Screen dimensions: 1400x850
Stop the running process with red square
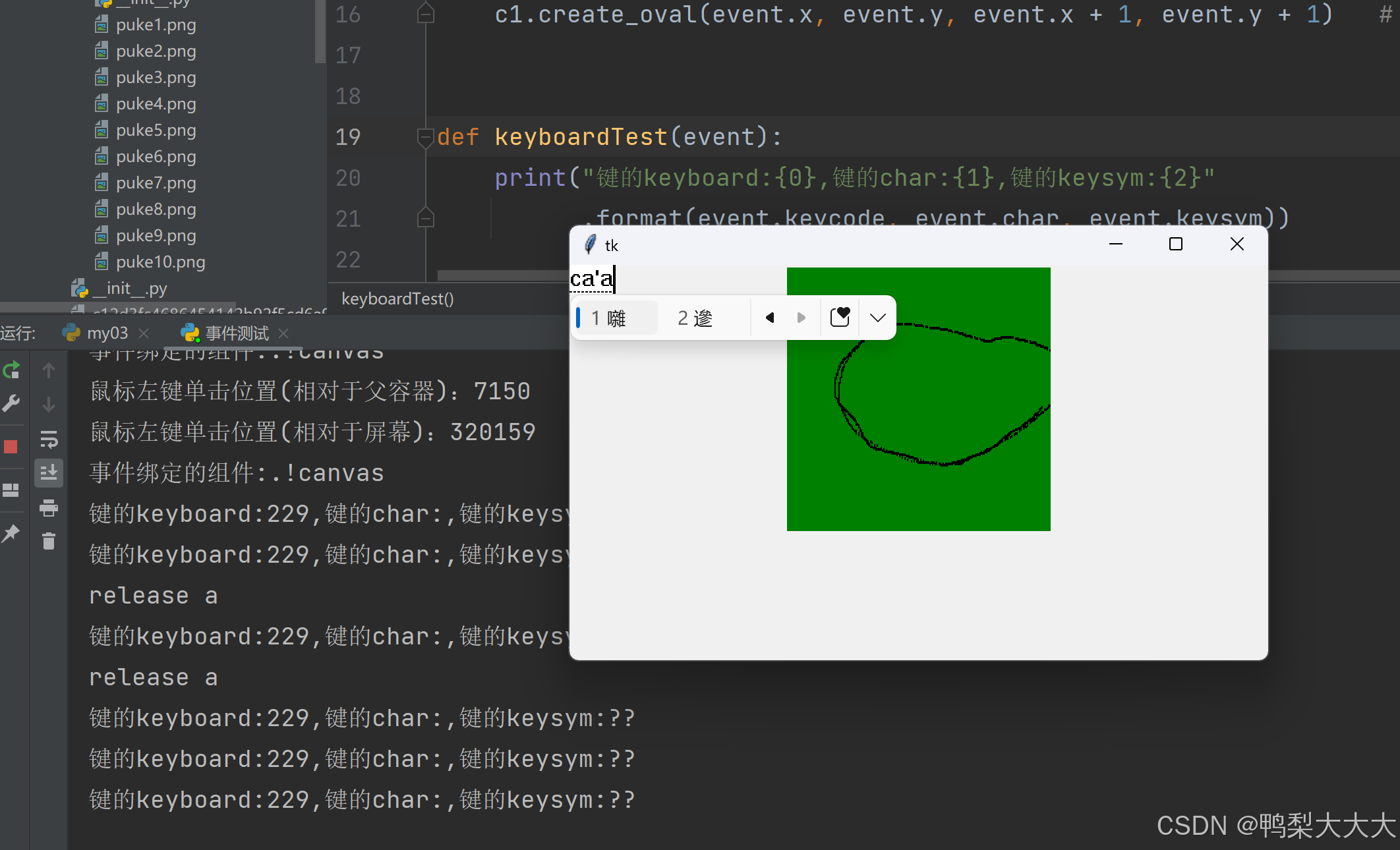pos(11,447)
